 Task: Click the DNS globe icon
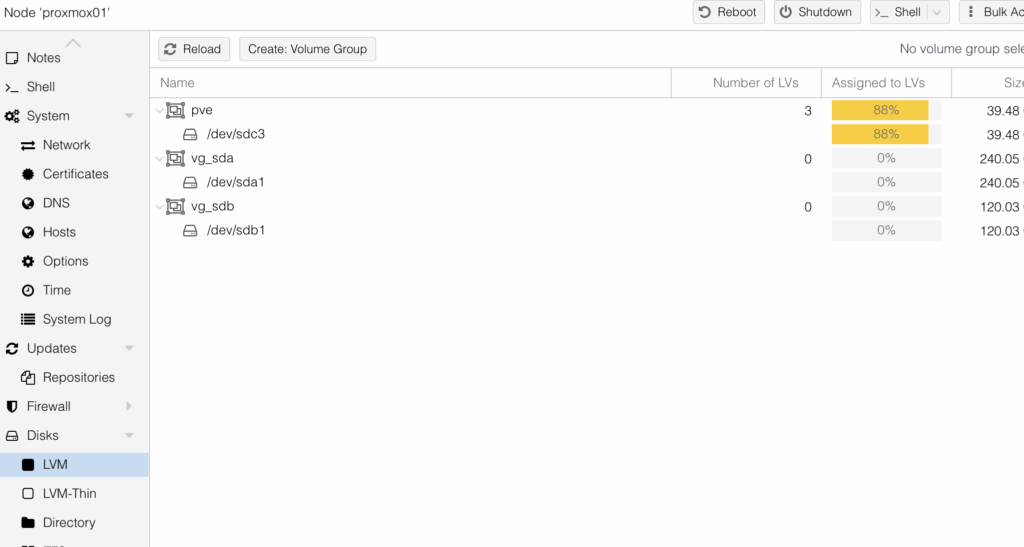[28, 203]
